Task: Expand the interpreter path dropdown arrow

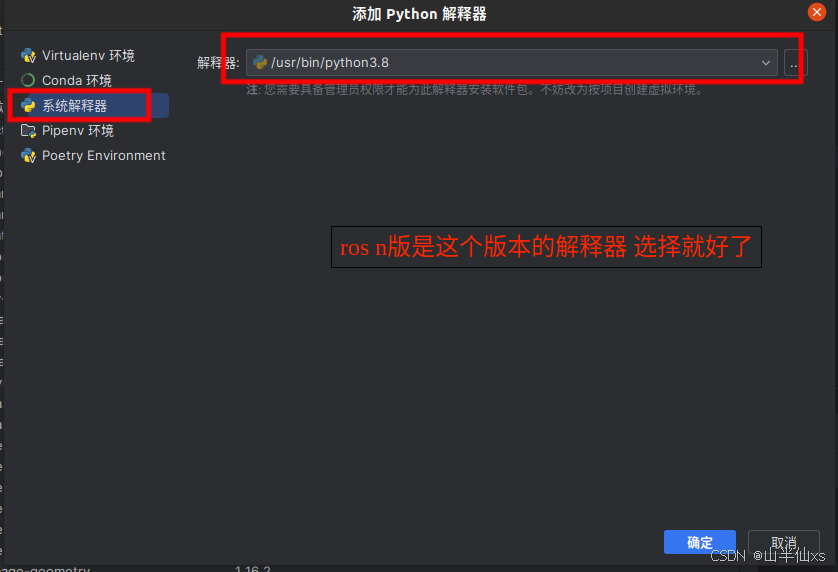Action: click(x=766, y=63)
